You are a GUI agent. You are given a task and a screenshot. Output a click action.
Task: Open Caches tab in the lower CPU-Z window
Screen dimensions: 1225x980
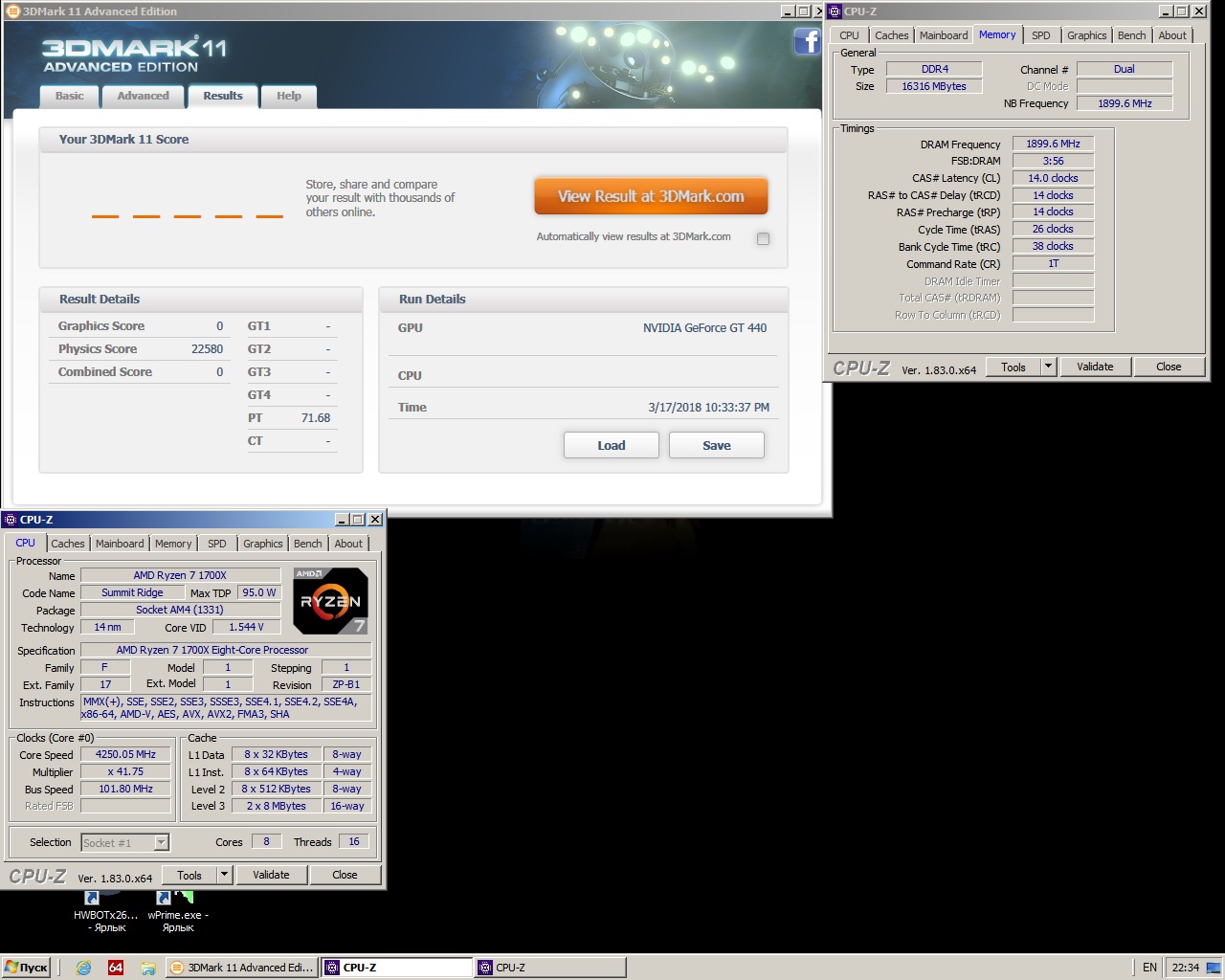coord(68,544)
